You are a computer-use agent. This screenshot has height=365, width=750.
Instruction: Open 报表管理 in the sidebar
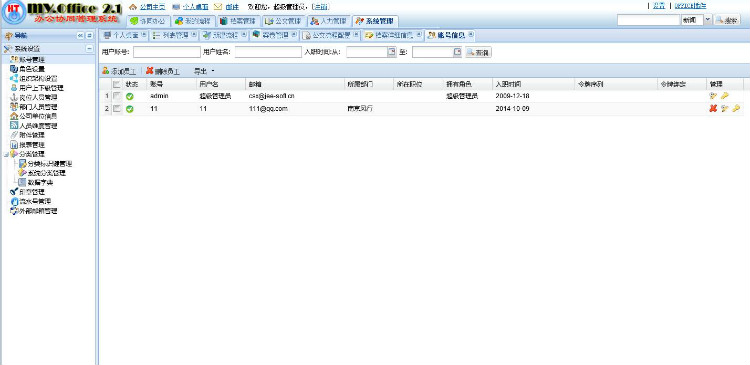click(x=32, y=144)
